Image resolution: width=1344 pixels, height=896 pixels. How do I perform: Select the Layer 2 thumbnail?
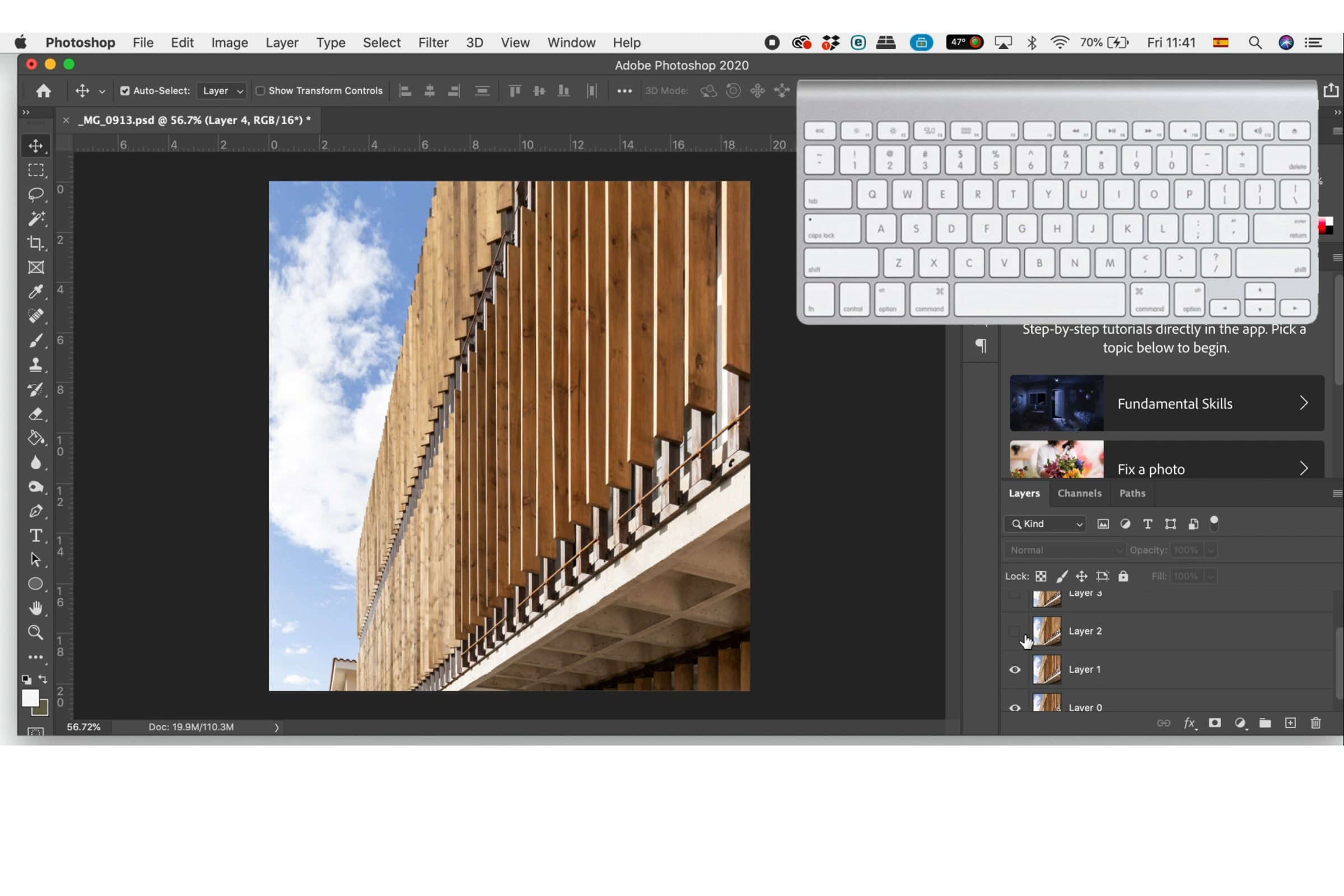click(x=1046, y=631)
